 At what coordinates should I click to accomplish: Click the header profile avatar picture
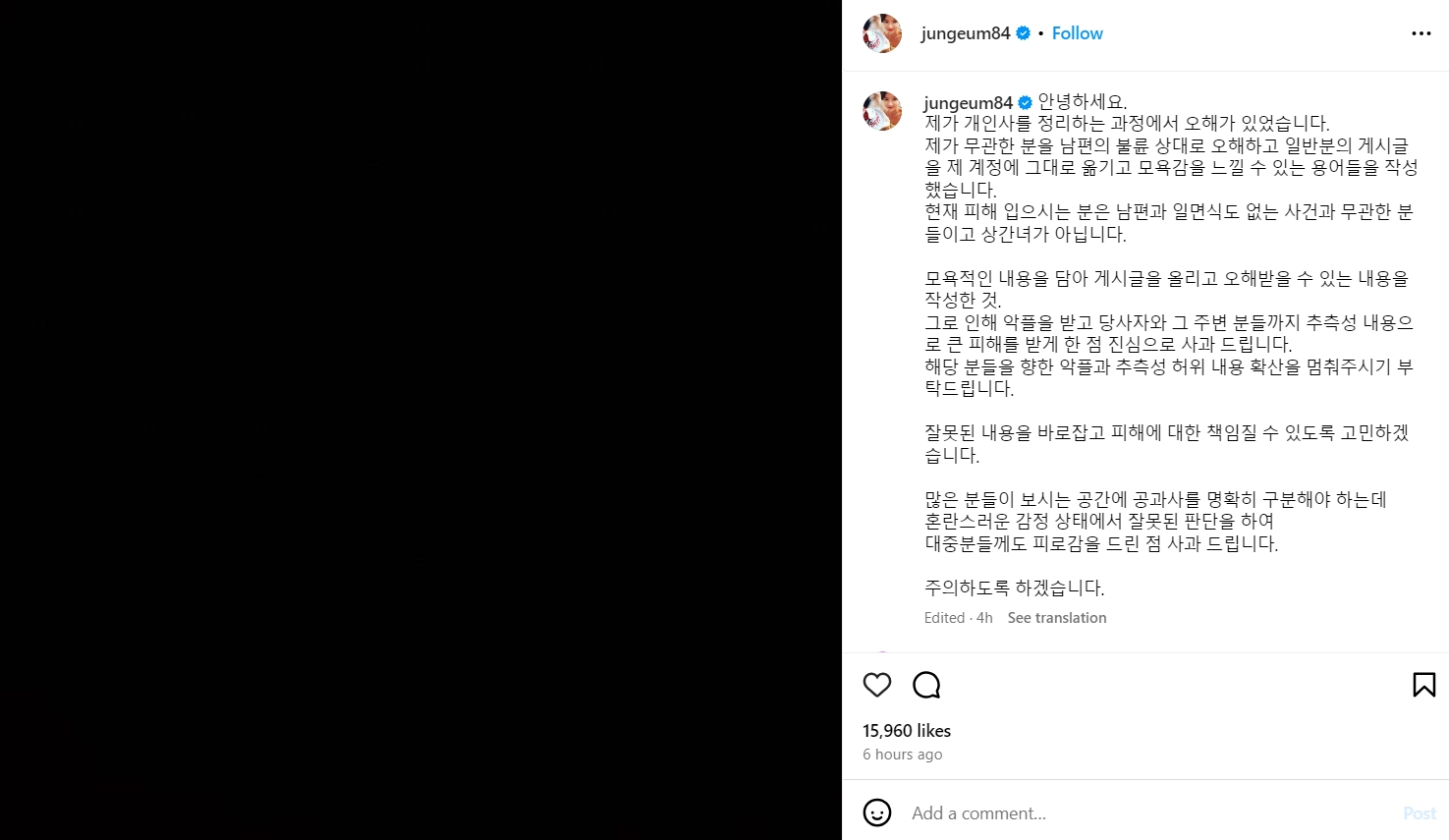pos(882,33)
